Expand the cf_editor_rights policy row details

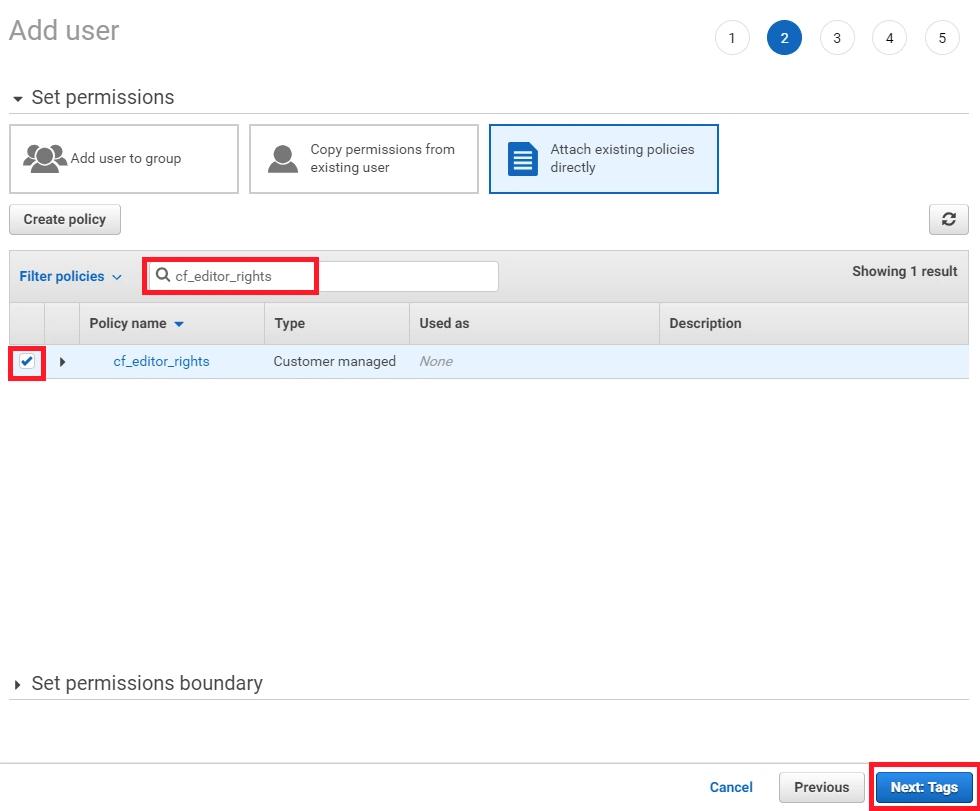click(x=62, y=362)
